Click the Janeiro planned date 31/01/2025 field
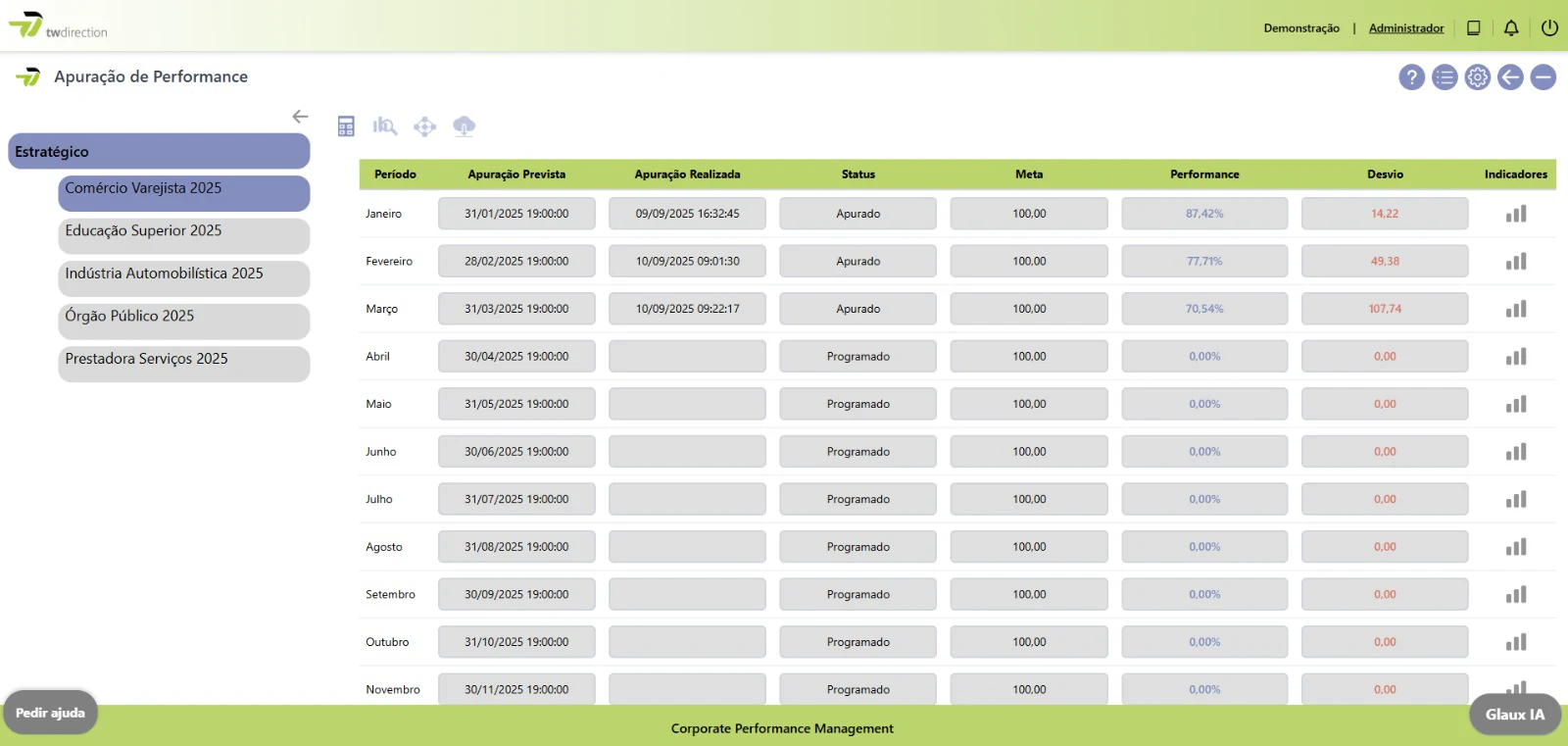1568x746 pixels. point(516,214)
